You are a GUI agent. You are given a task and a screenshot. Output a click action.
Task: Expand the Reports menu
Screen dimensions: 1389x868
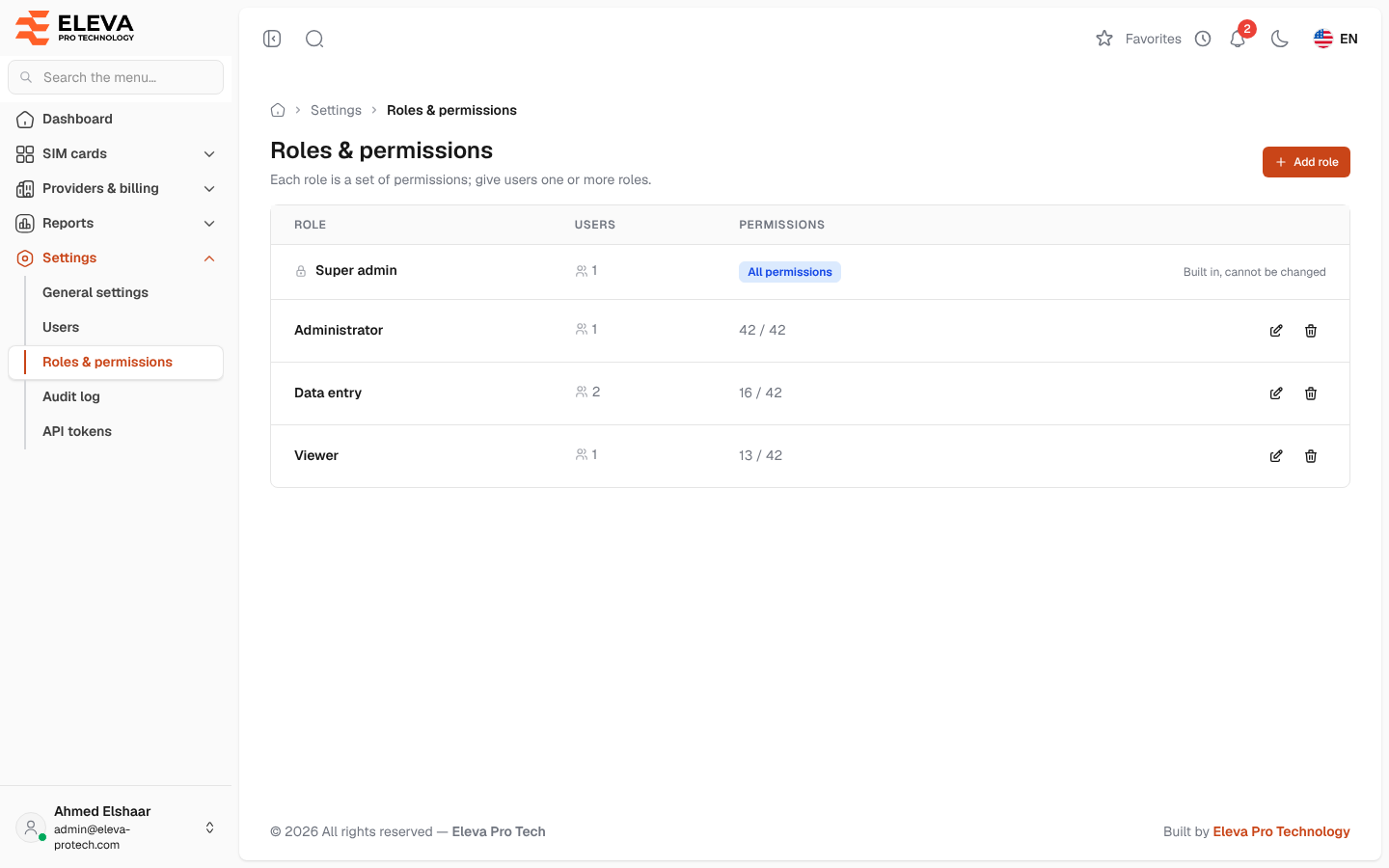click(116, 223)
